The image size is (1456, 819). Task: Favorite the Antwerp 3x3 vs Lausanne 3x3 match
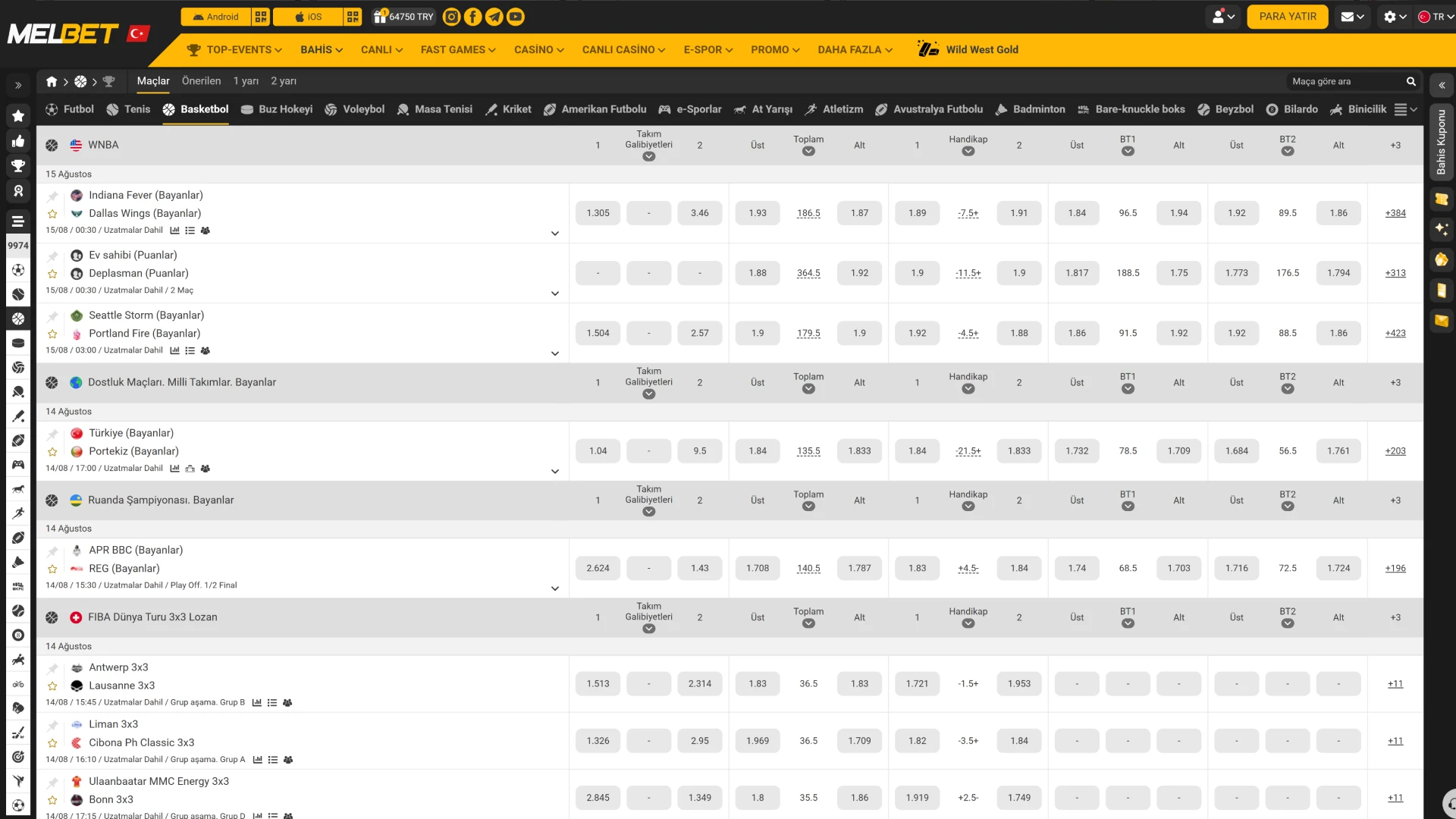52,686
